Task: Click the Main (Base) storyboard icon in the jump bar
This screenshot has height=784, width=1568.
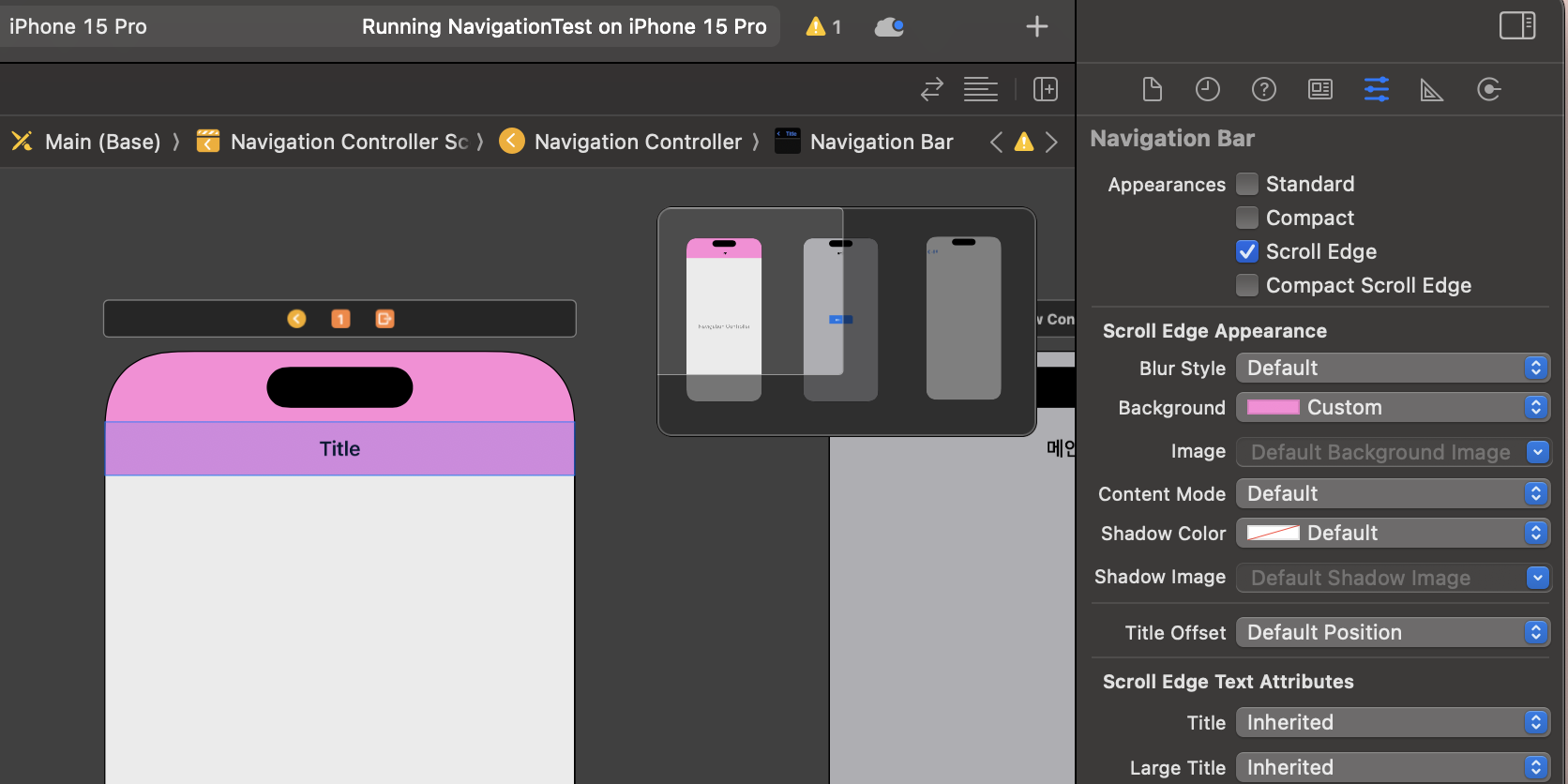Action: coord(22,141)
